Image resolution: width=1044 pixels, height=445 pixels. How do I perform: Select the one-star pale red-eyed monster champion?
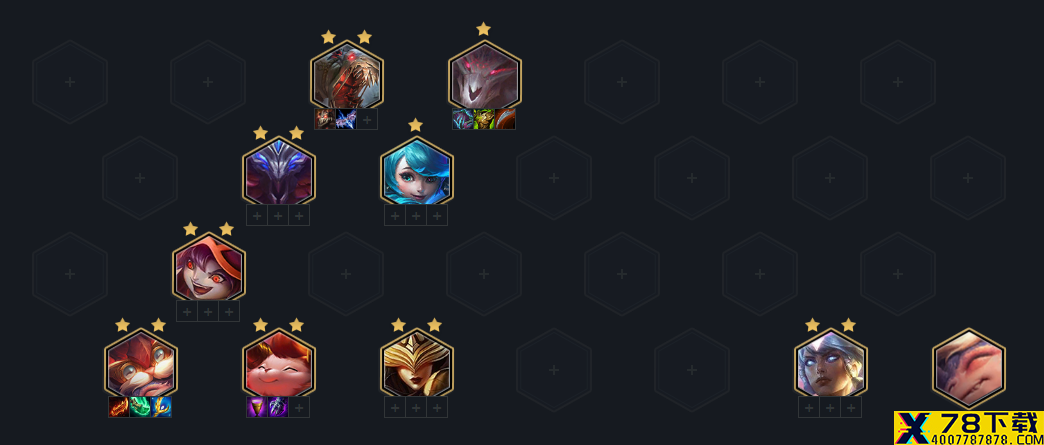(x=485, y=75)
